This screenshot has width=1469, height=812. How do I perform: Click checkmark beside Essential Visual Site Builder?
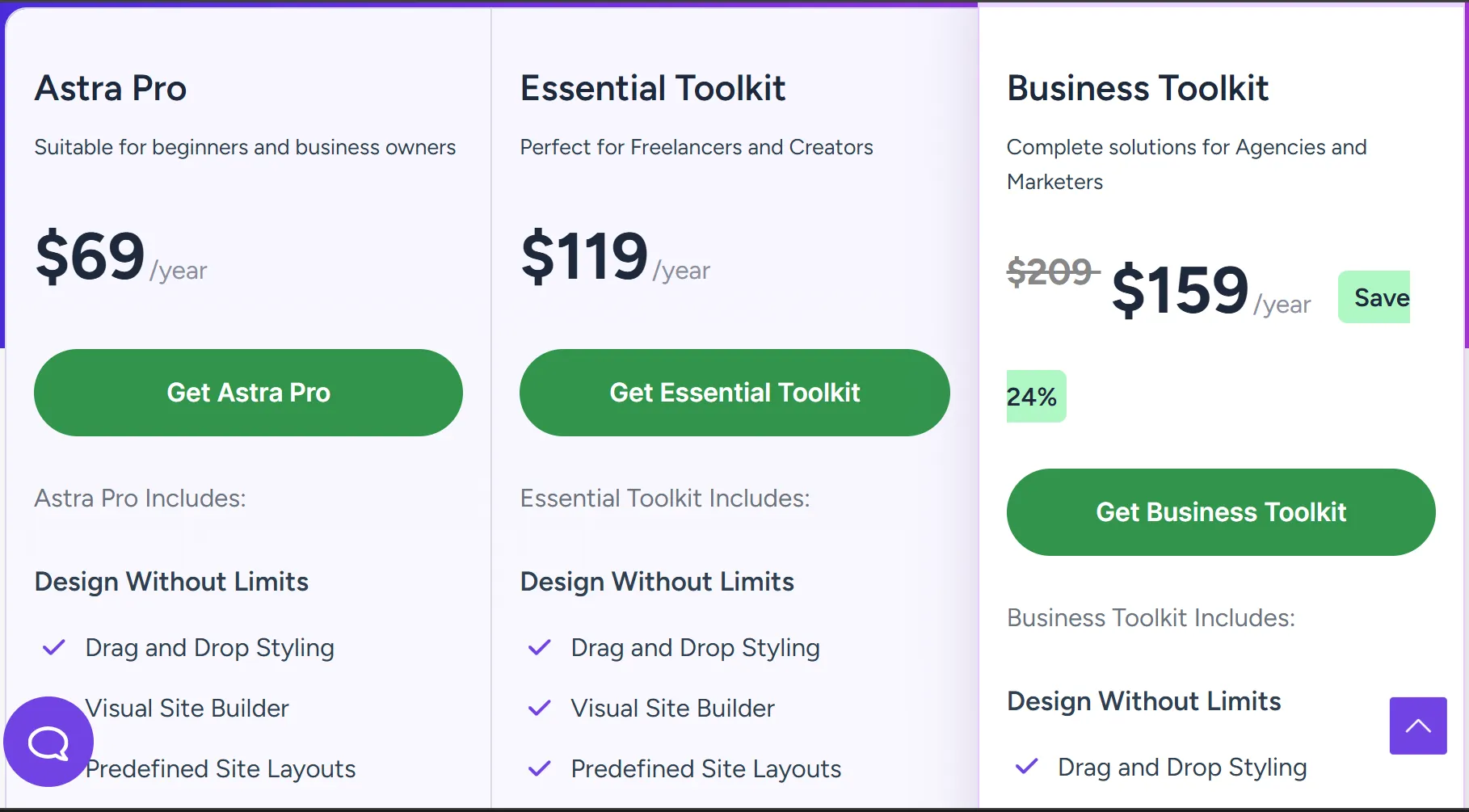coord(539,709)
